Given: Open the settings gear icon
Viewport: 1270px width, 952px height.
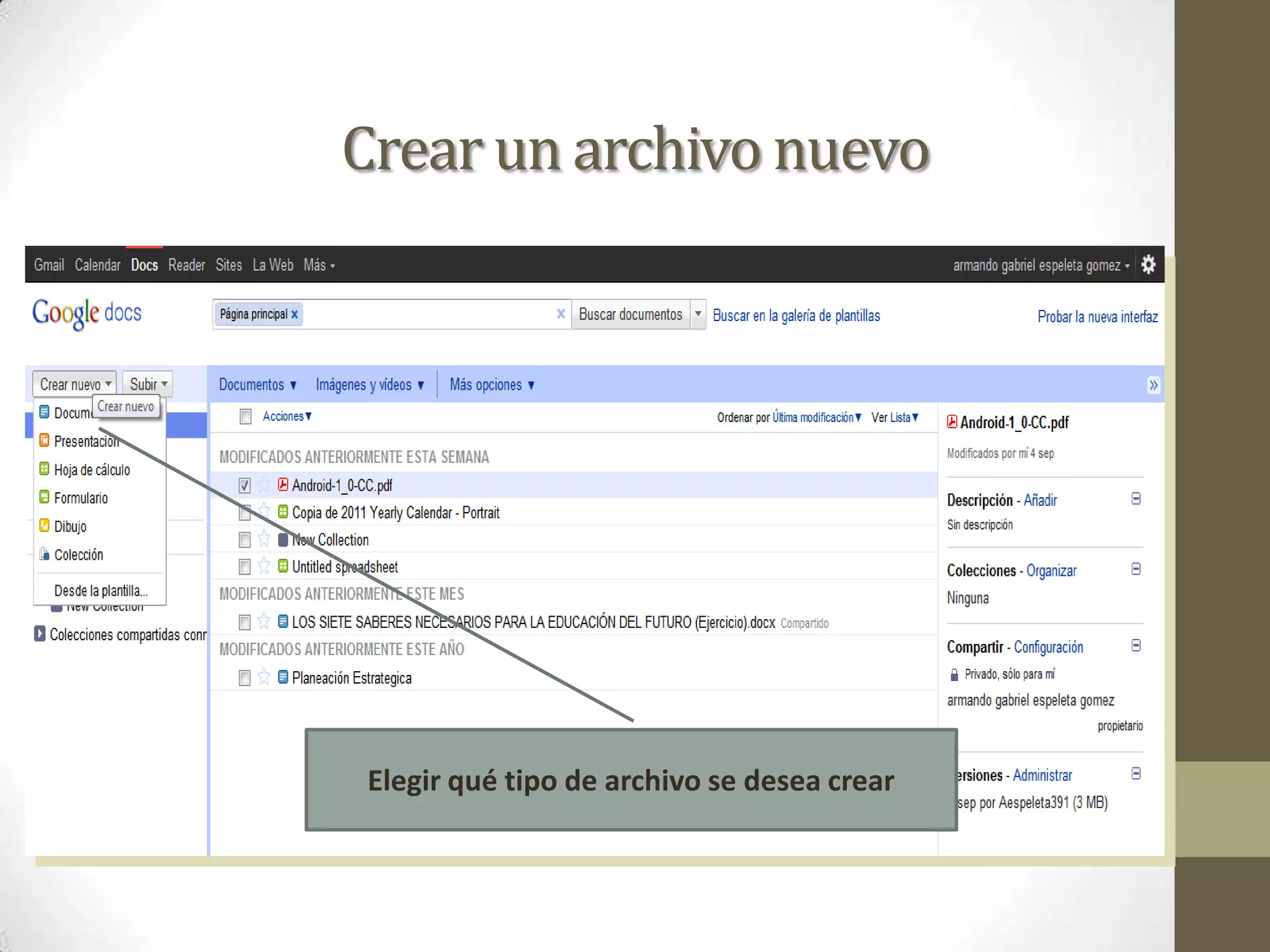Looking at the screenshot, I should coord(1148,265).
